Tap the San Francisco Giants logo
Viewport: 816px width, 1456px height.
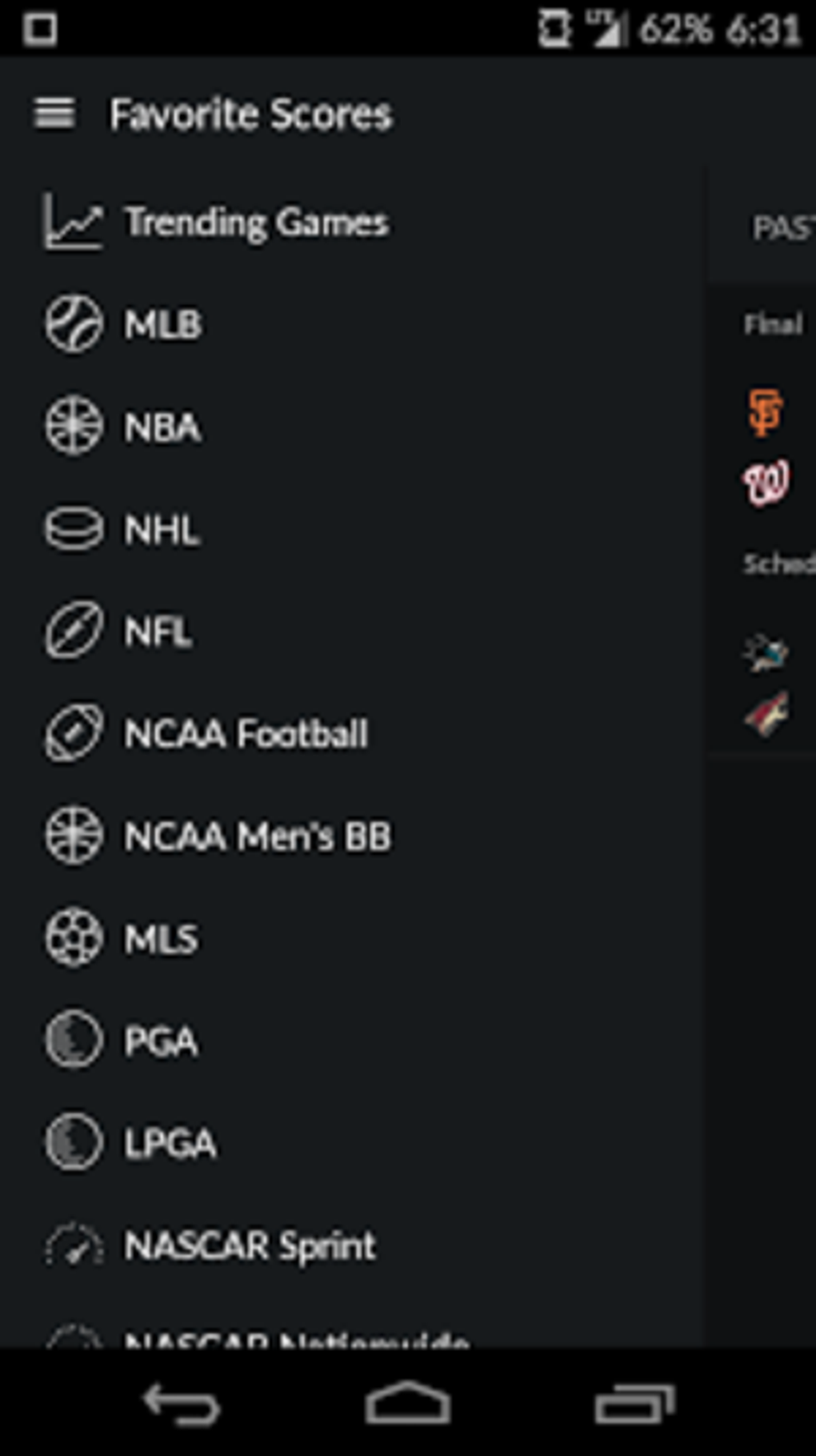pos(765,411)
